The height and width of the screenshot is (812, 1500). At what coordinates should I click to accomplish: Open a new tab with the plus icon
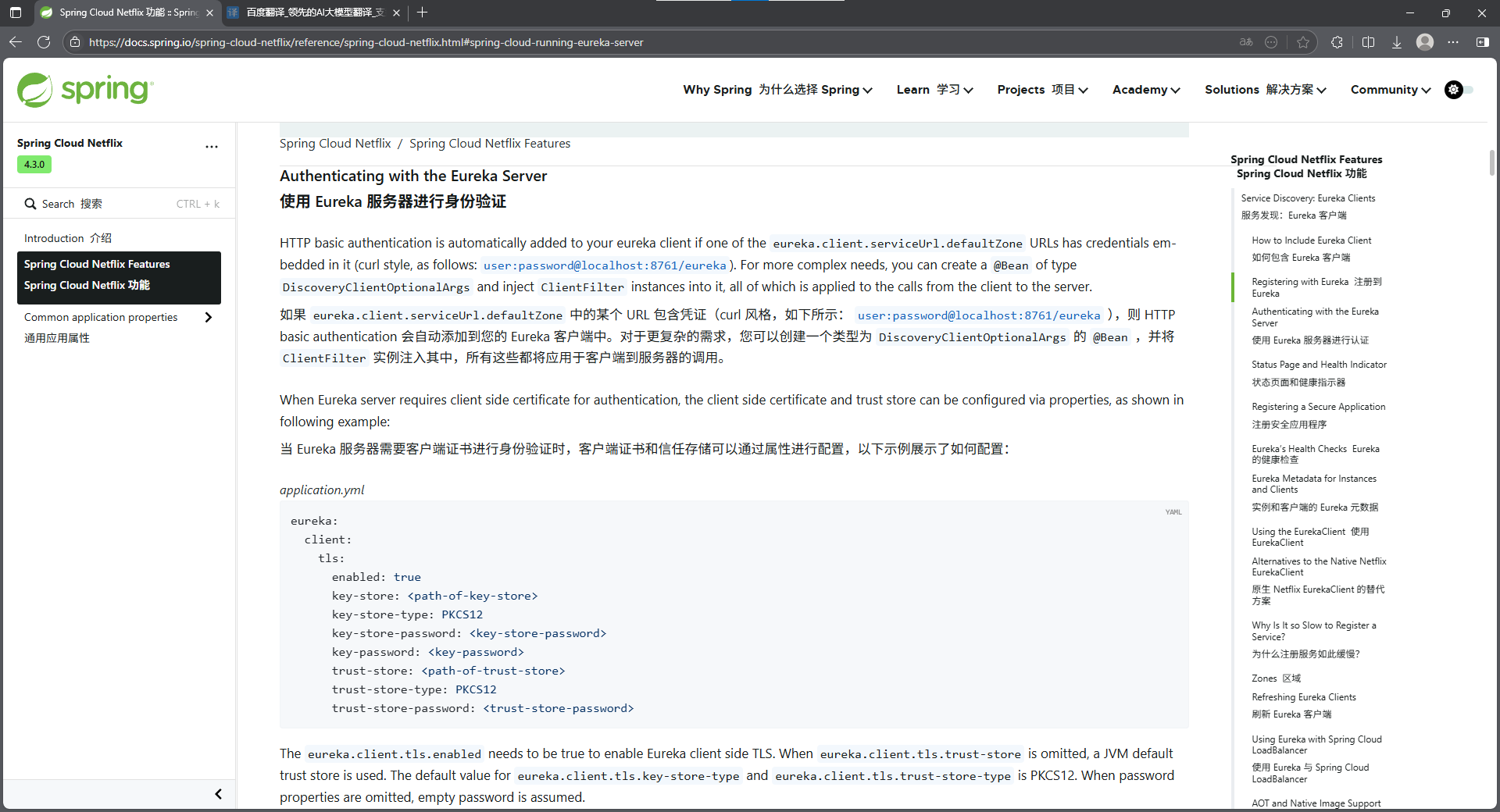click(423, 12)
